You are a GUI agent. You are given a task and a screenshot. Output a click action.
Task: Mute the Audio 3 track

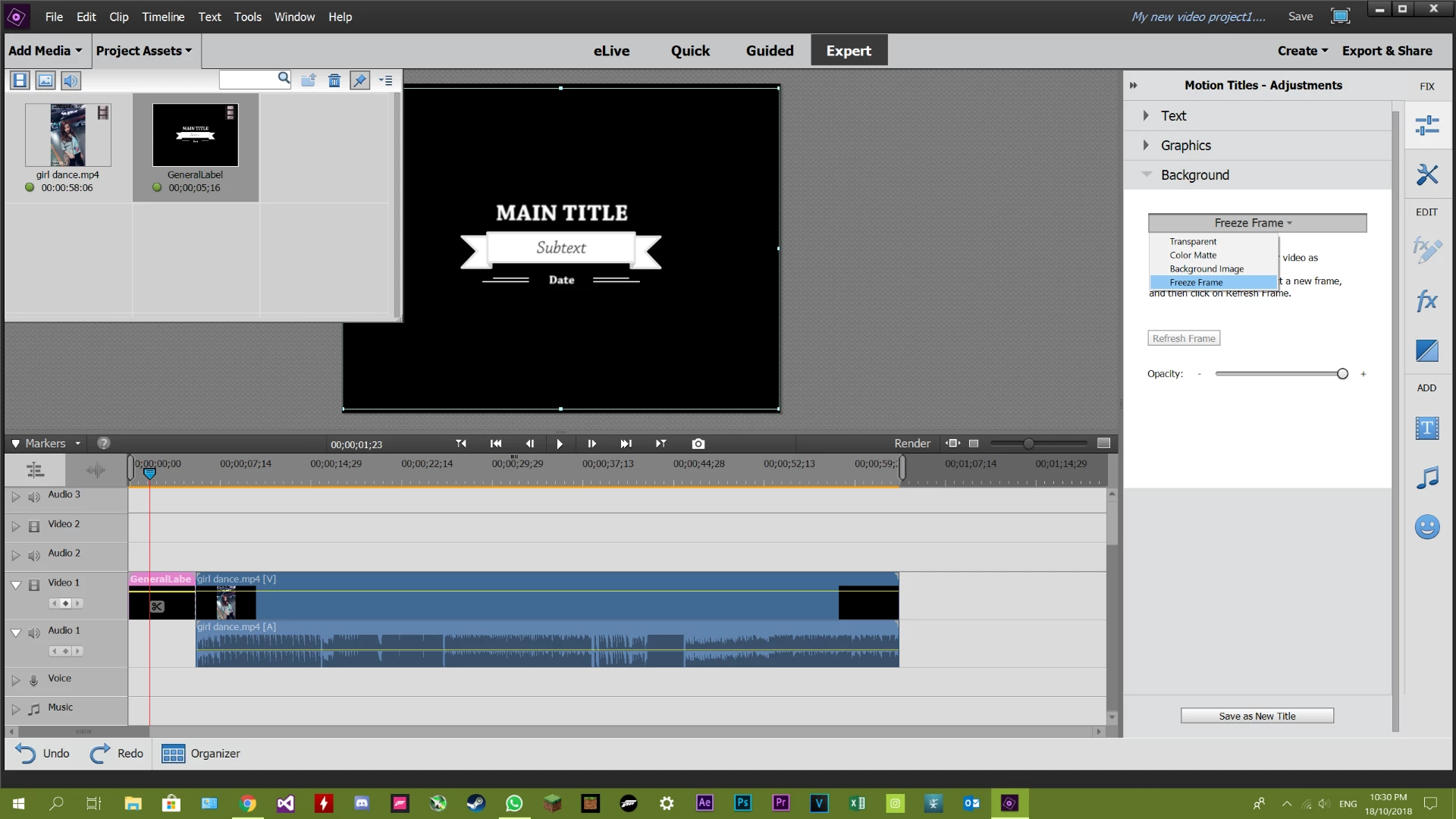point(34,497)
